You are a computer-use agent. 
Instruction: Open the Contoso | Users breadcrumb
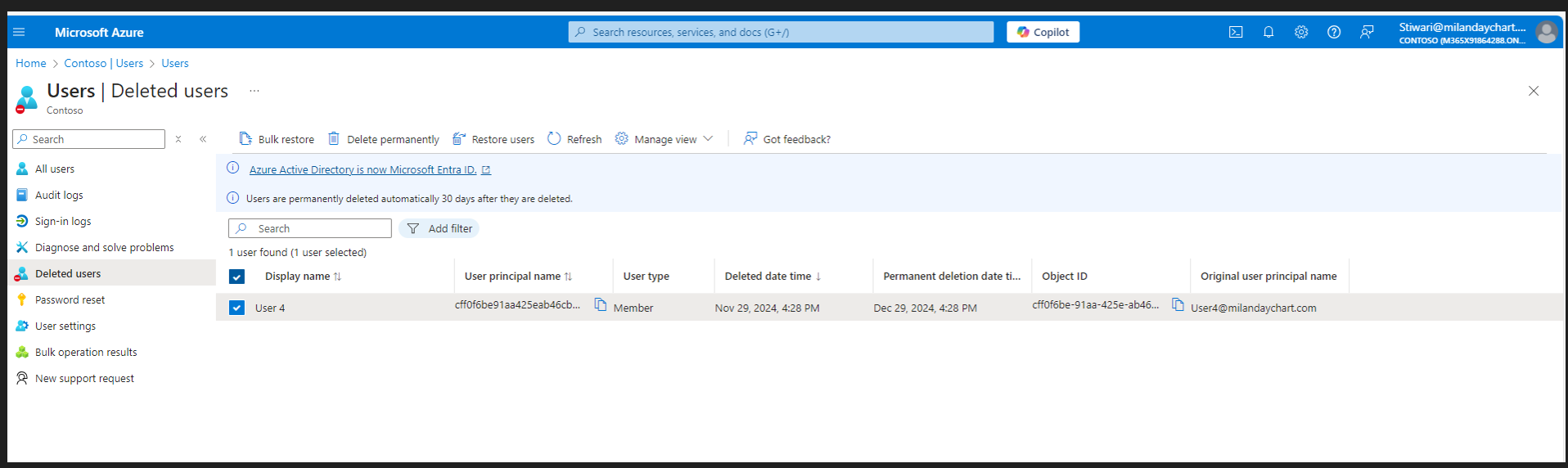point(104,63)
